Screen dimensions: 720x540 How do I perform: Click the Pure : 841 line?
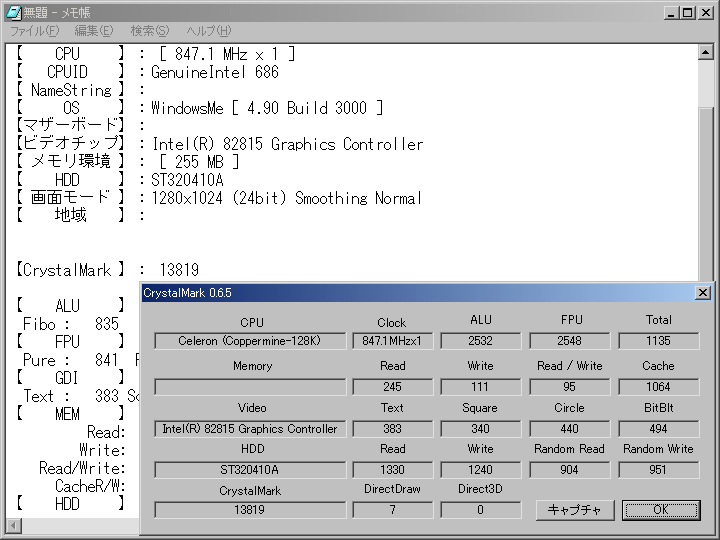(x=71, y=360)
